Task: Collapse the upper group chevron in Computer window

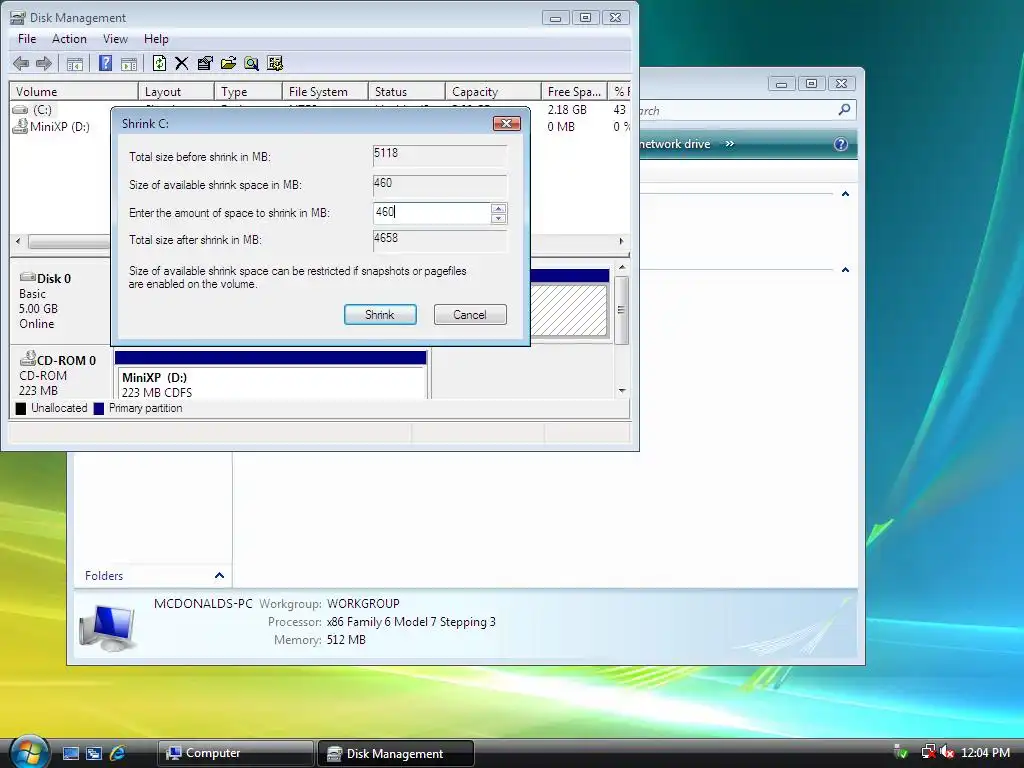Action: point(845,194)
